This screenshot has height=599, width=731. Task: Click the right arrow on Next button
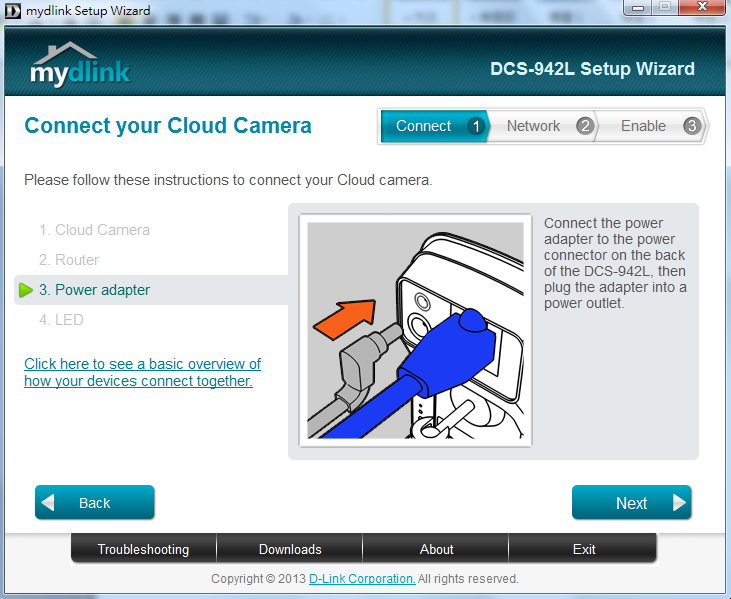(679, 503)
